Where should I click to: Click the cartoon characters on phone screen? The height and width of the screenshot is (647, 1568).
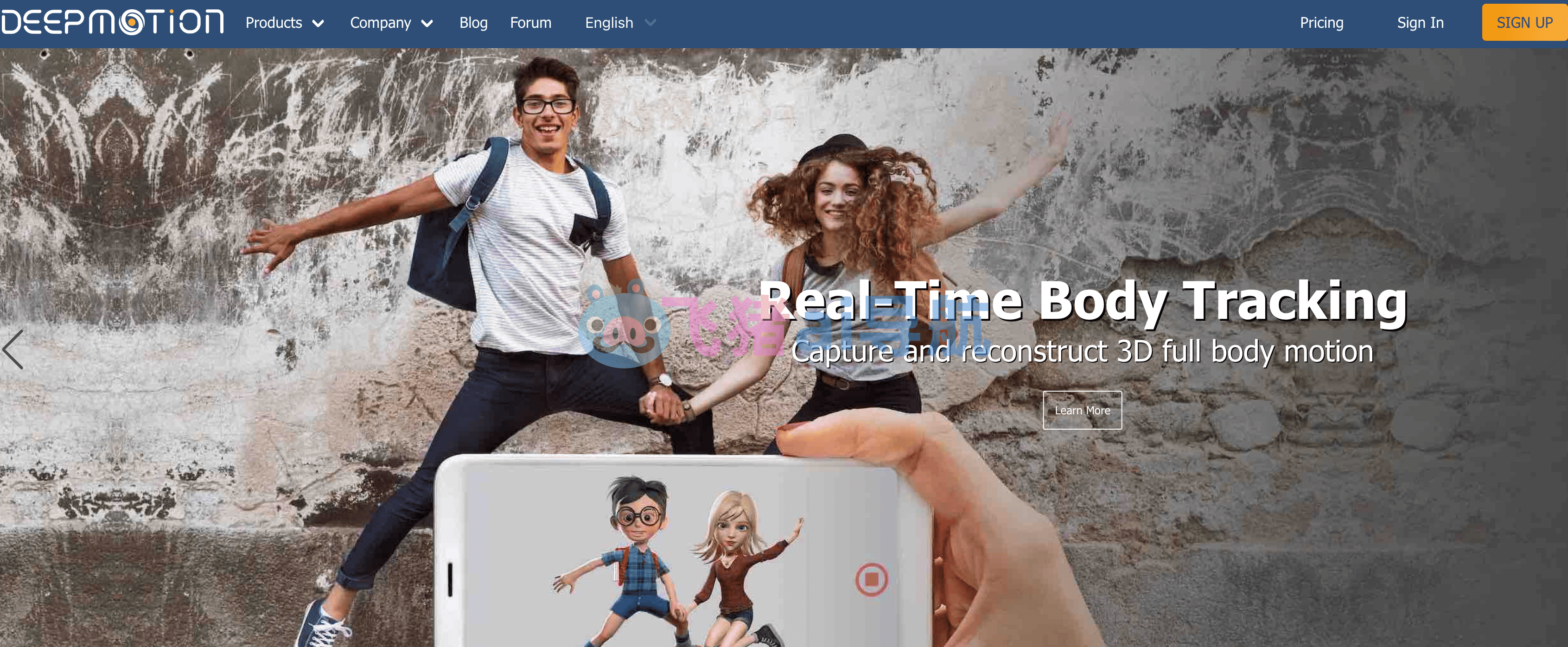tap(679, 560)
